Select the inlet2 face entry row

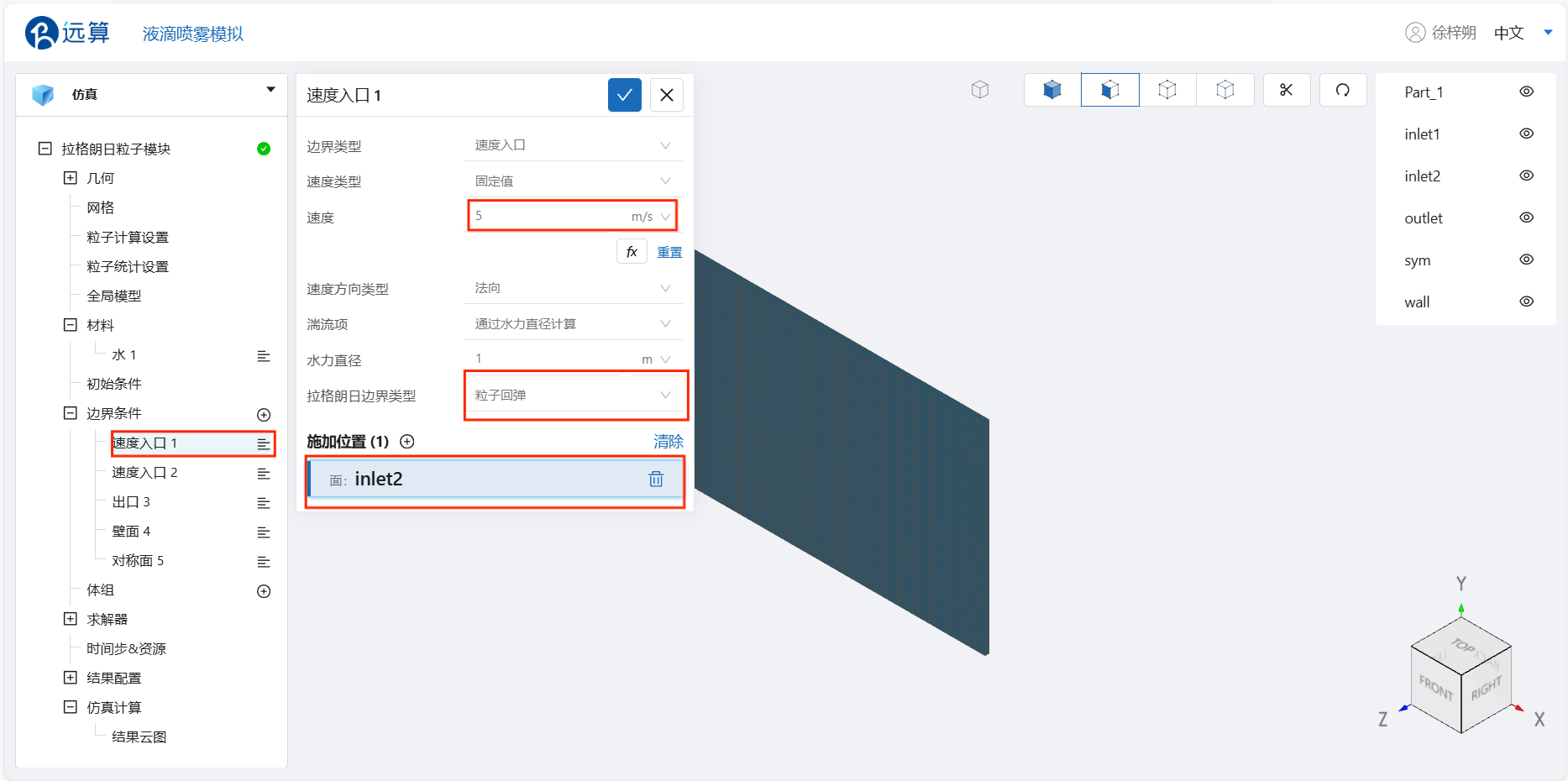click(x=495, y=479)
